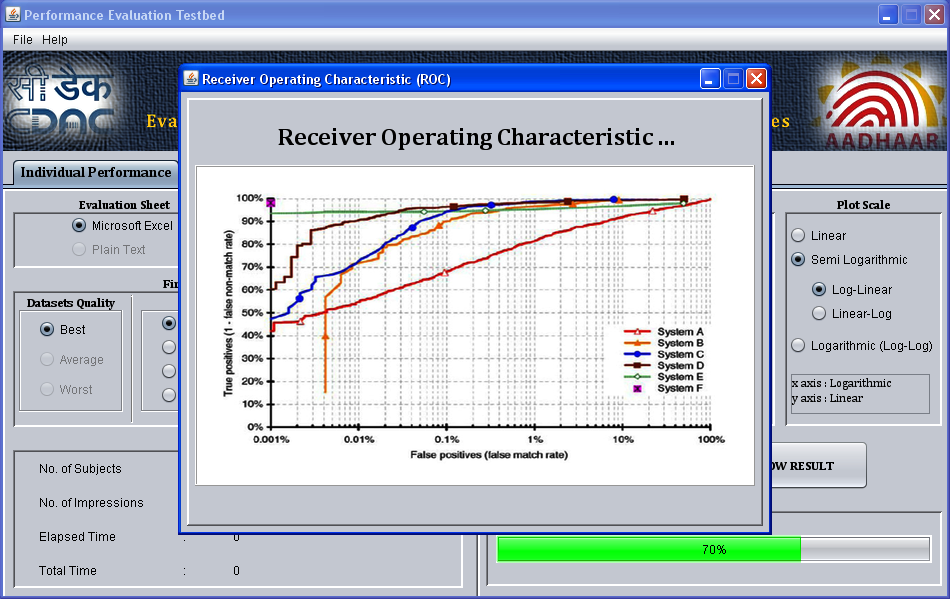
Task: Select Best datasets quality
Action: pos(47,330)
